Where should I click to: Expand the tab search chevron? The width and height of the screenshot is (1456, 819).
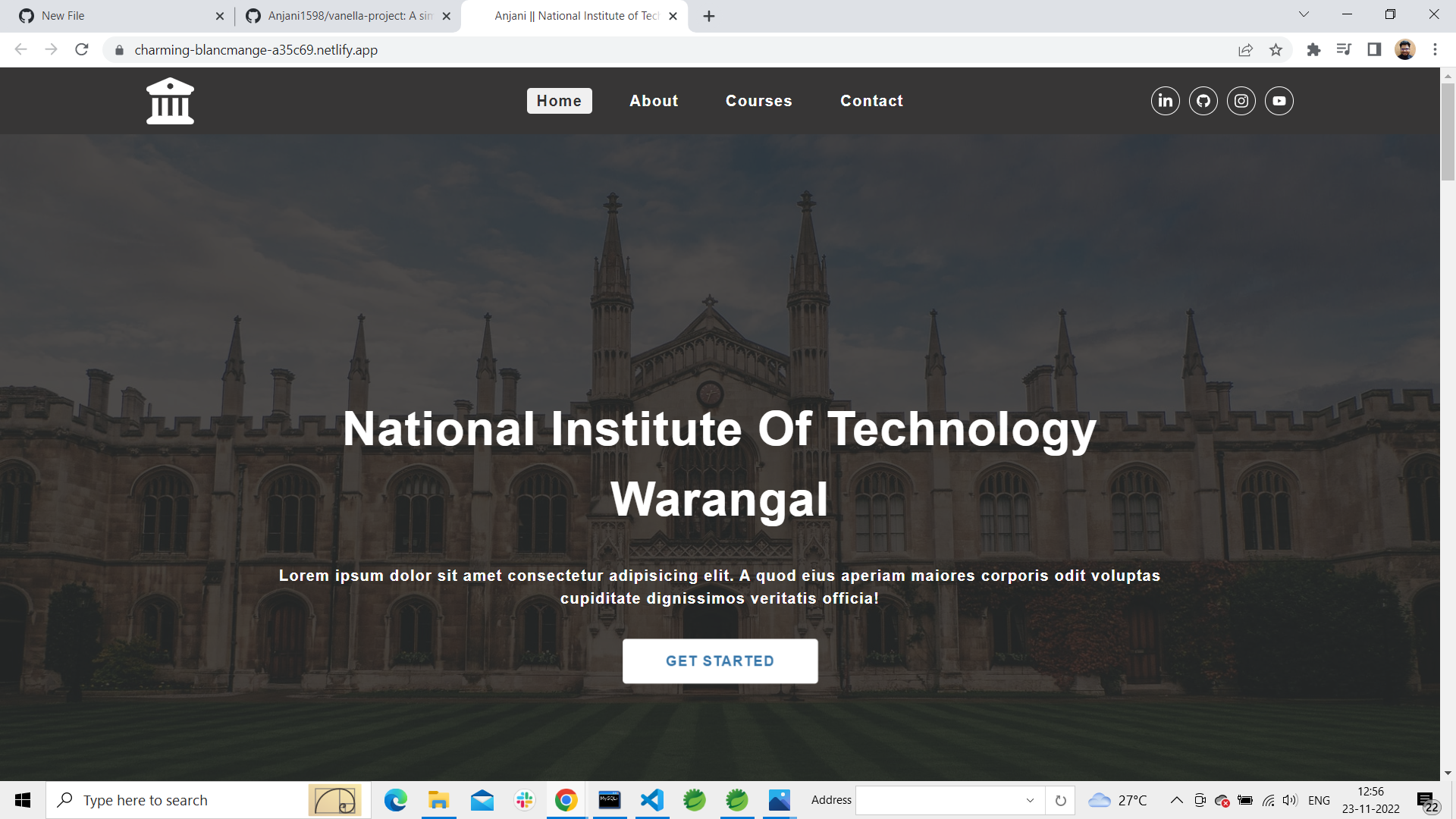click(1304, 14)
